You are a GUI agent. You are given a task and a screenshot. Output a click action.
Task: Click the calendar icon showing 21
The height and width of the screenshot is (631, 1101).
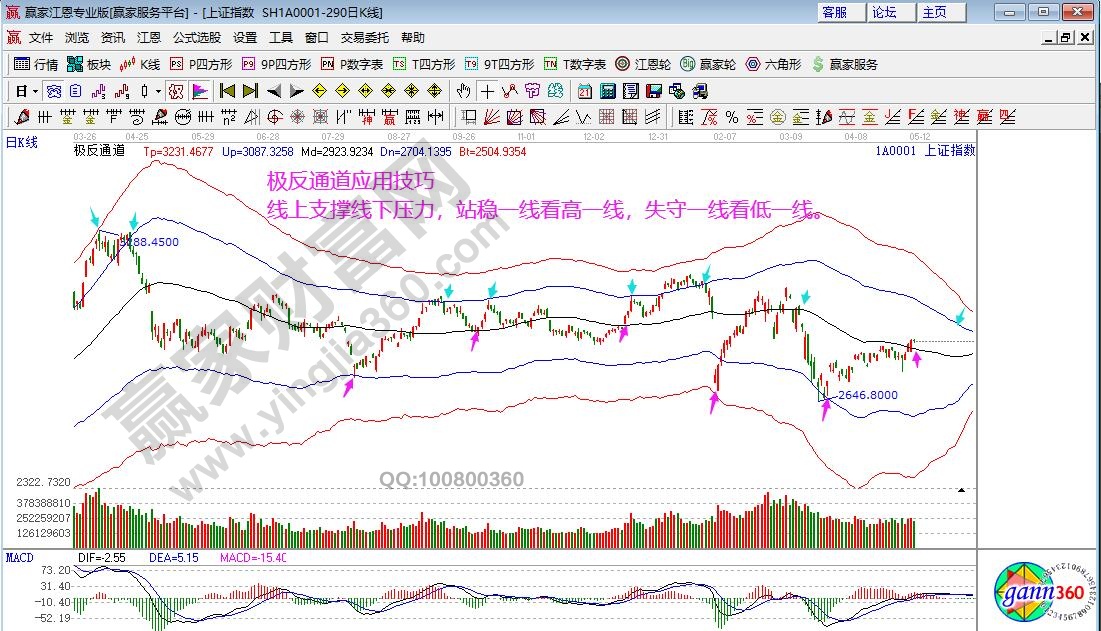(585, 91)
